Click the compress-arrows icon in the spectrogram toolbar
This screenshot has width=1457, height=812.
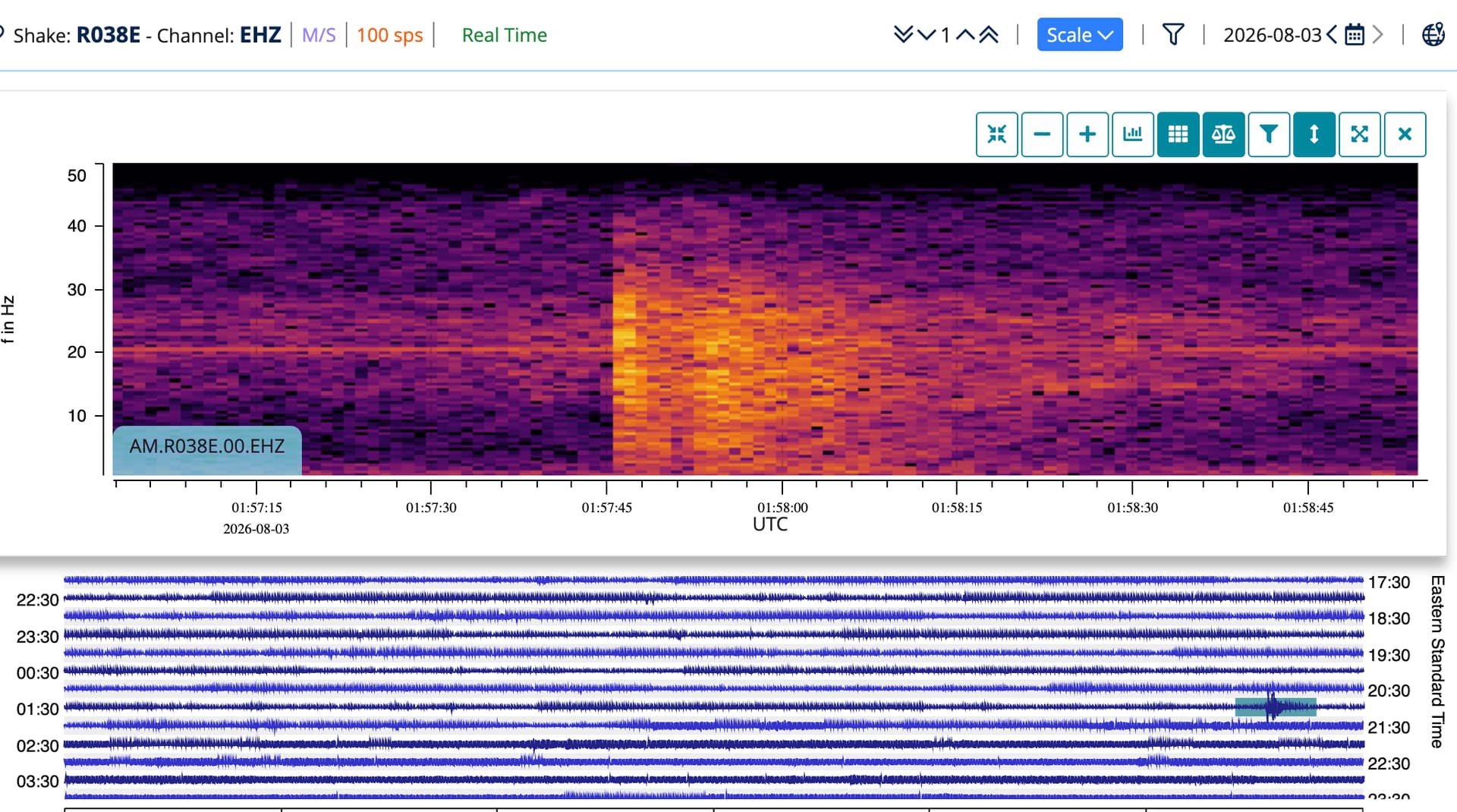click(x=996, y=134)
